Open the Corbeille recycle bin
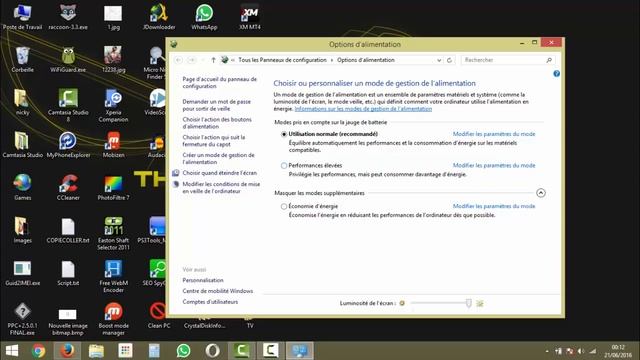 pos(22,60)
